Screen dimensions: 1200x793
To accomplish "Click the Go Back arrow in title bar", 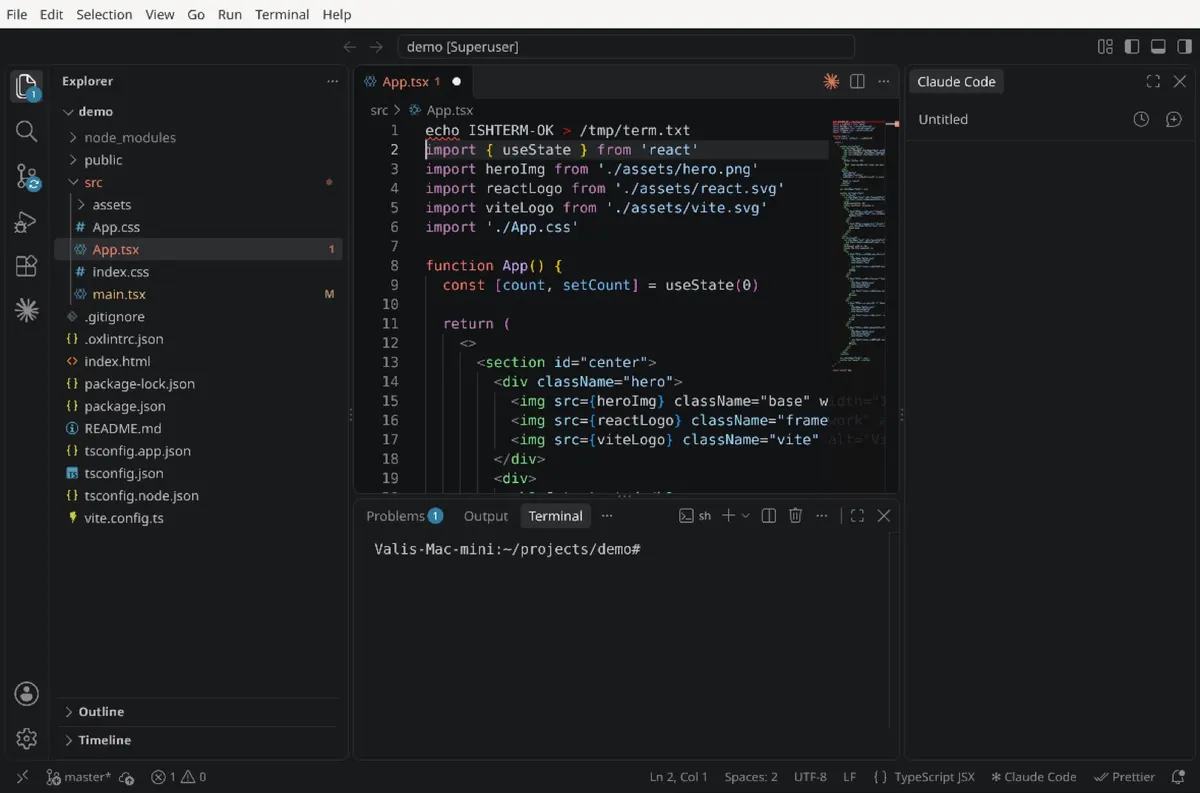I will [x=349, y=47].
